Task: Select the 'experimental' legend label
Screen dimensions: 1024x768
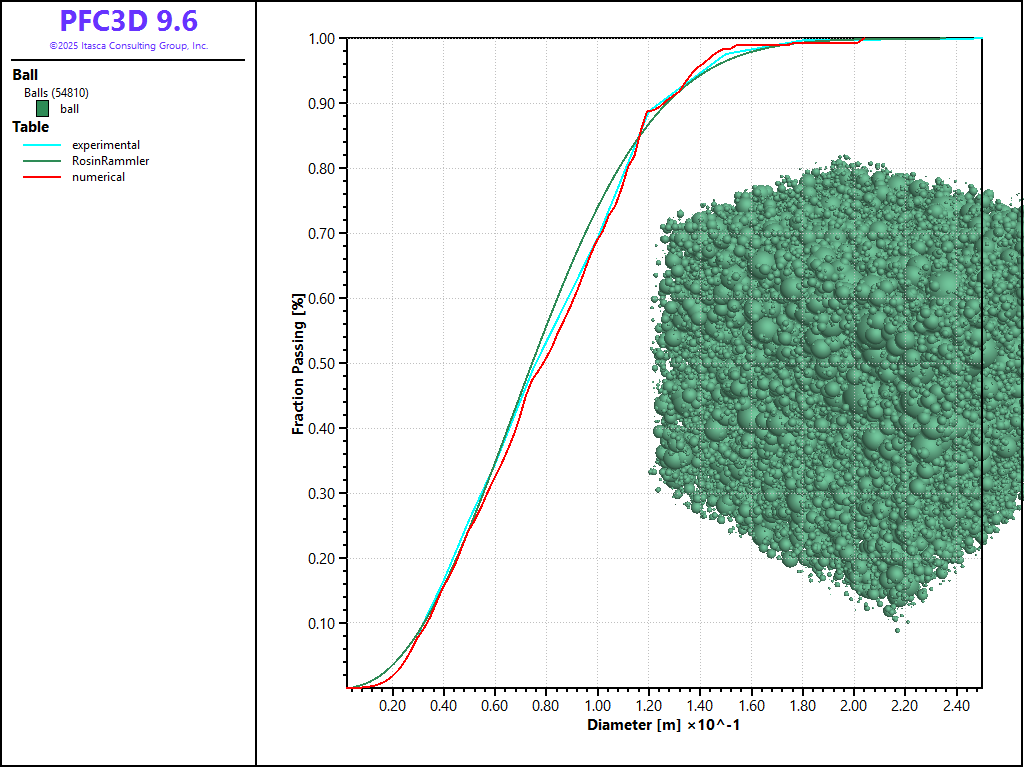Action: 106,145
